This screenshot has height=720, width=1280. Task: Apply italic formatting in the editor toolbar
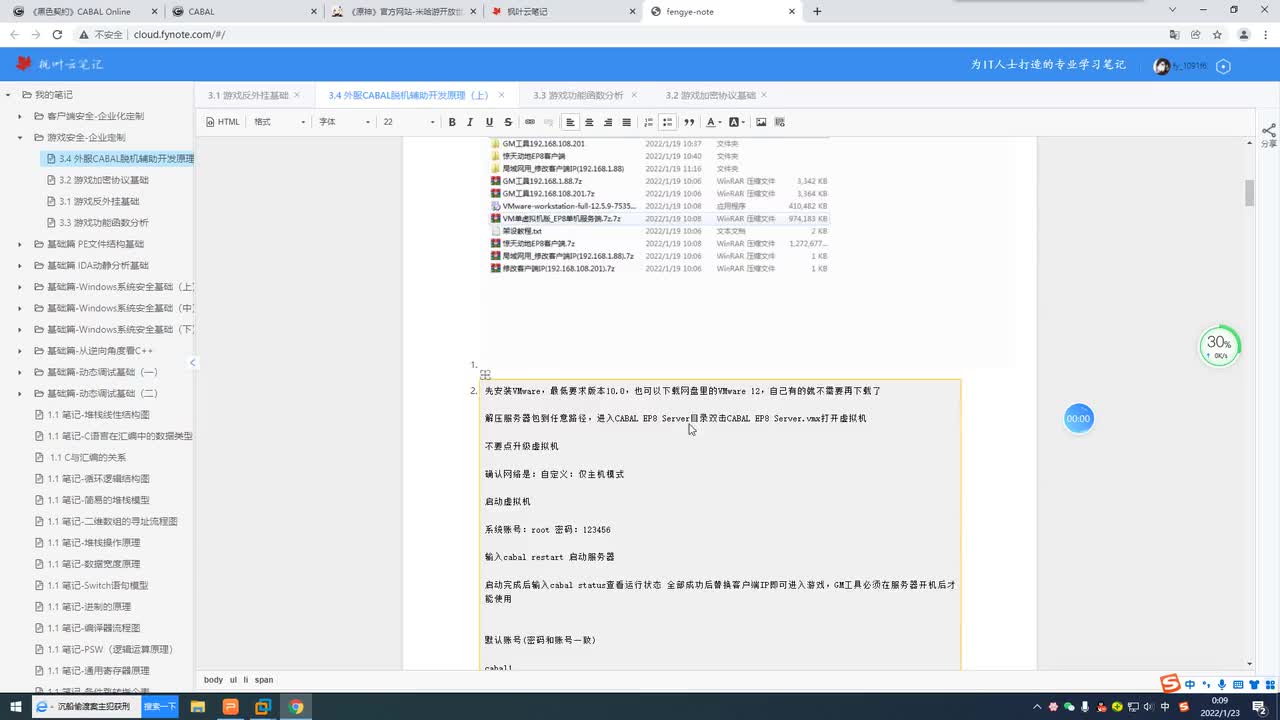(471, 122)
